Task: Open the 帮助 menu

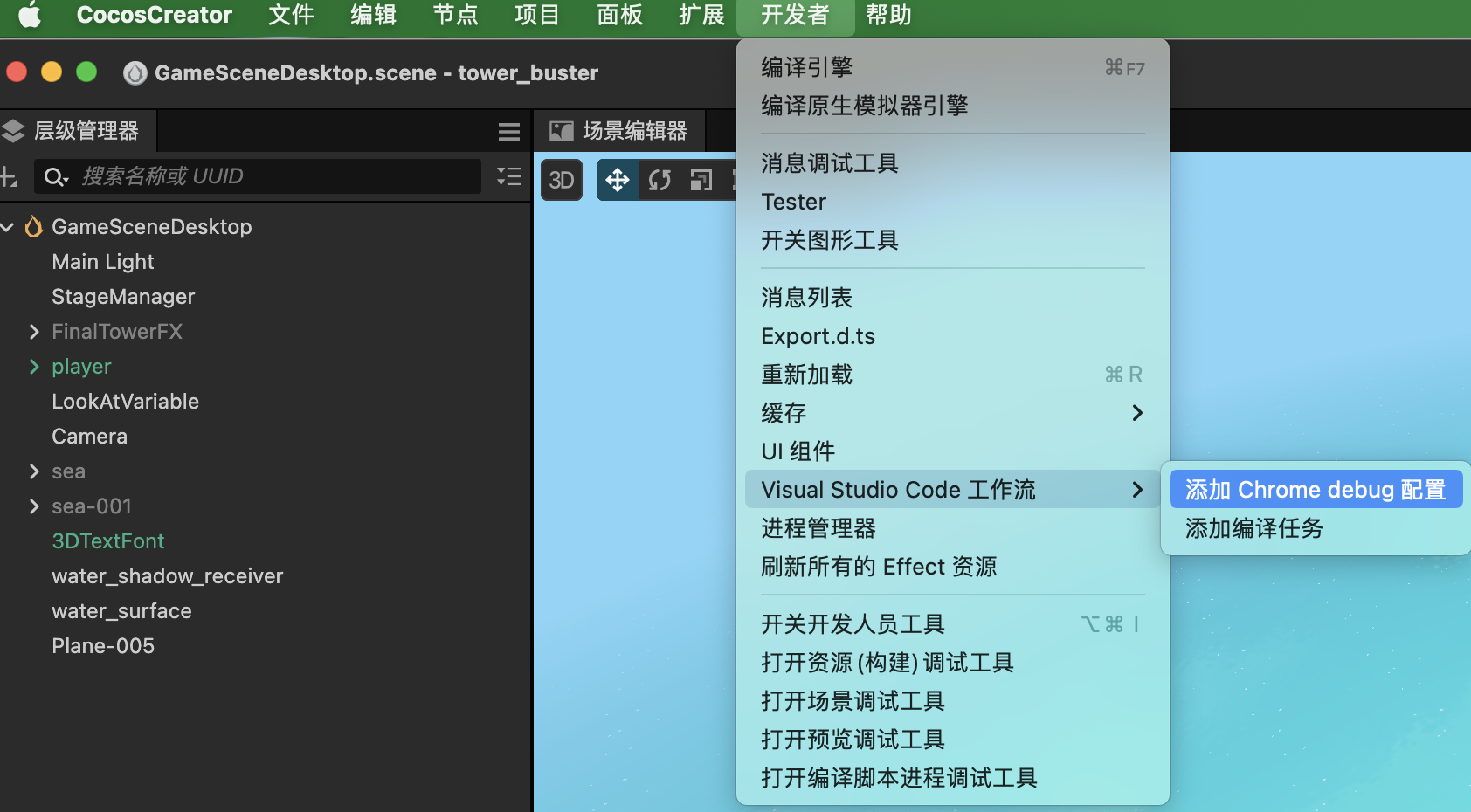Action: [890, 15]
